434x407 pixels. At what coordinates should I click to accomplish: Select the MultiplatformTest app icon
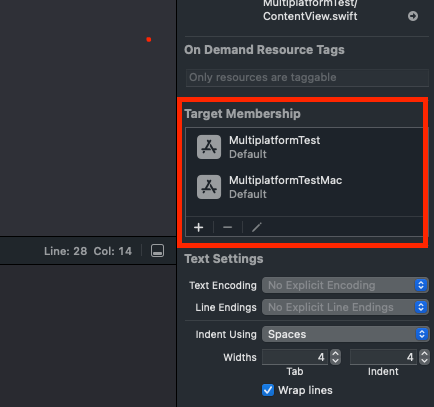(x=209, y=147)
